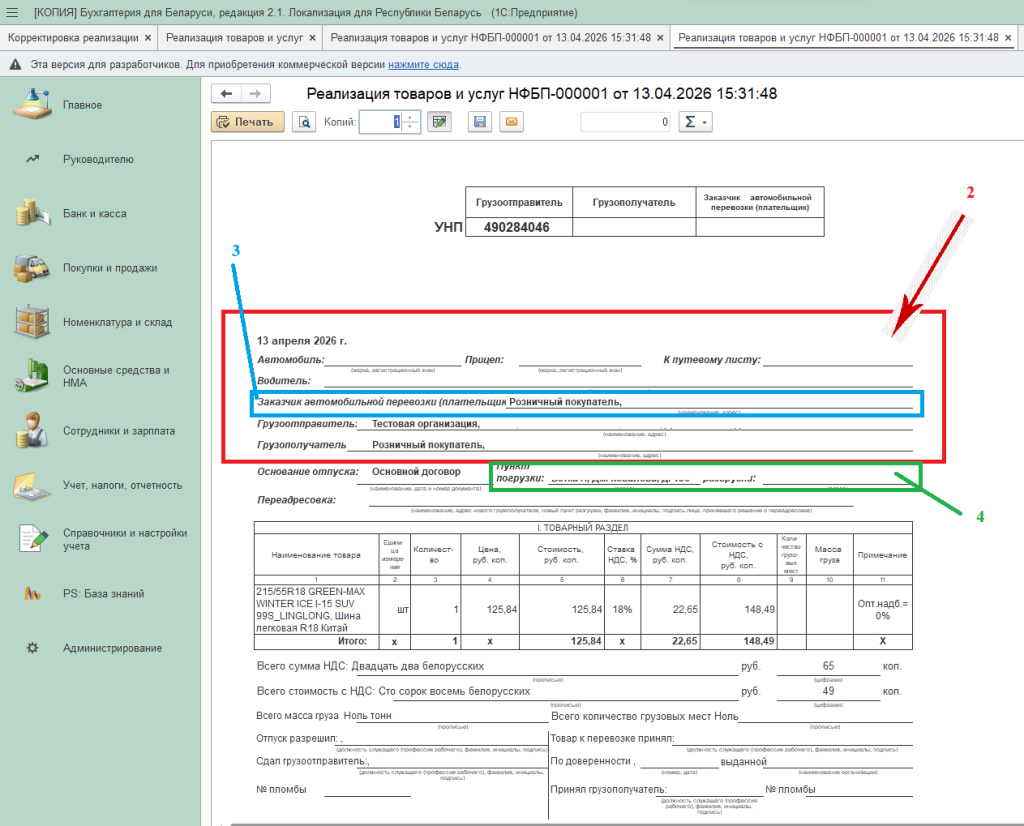Go back with the left arrow button

pyautogui.click(x=227, y=94)
